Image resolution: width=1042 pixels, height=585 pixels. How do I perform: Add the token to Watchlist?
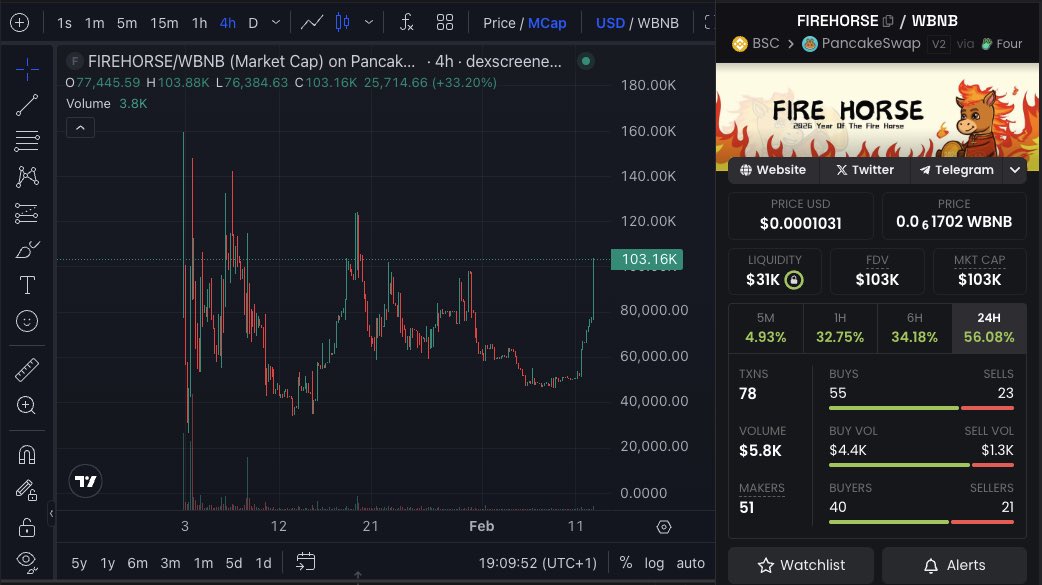tap(801, 565)
